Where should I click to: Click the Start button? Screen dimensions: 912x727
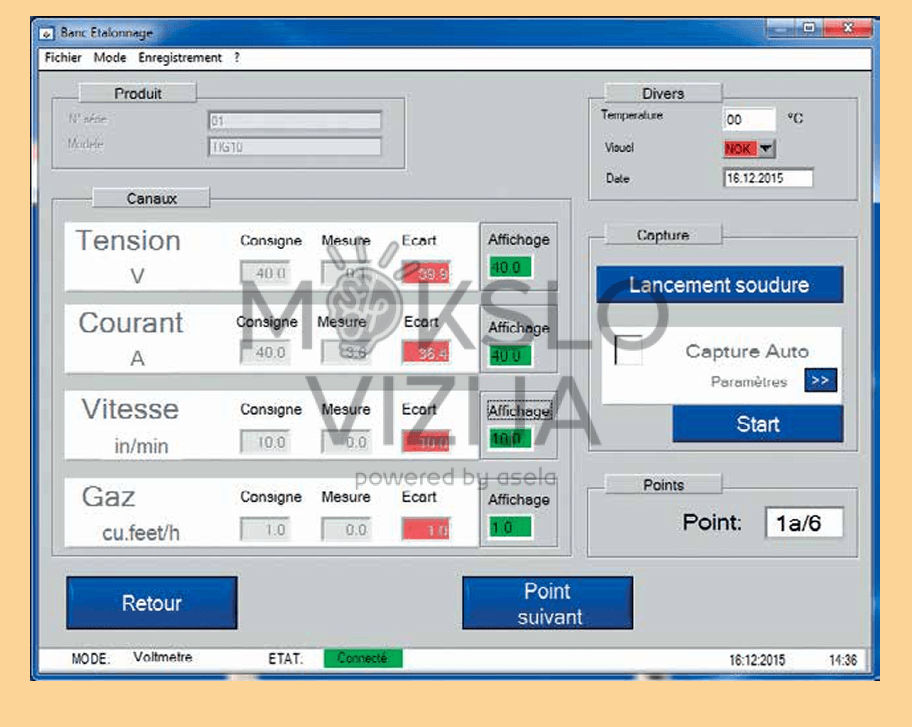(x=757, y=424)
